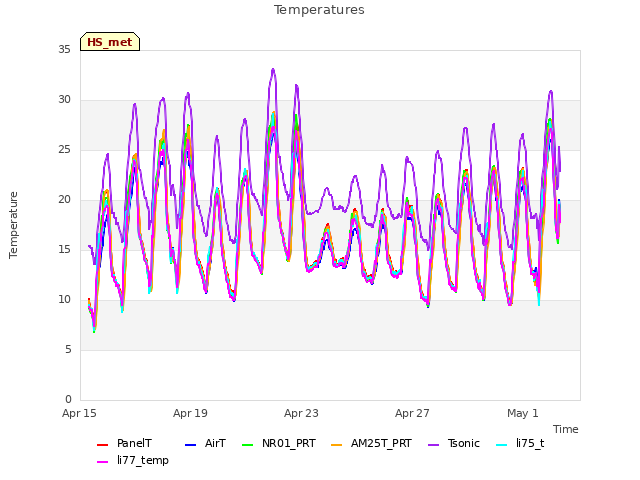Click the magenta li77_temp legend swatch
The height and width of the screenshot is (480, 640).
coord(102,462)
